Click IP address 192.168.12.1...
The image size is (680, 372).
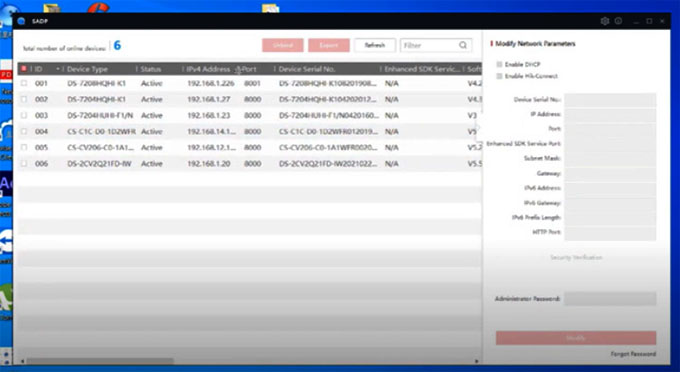coord(212,147)
